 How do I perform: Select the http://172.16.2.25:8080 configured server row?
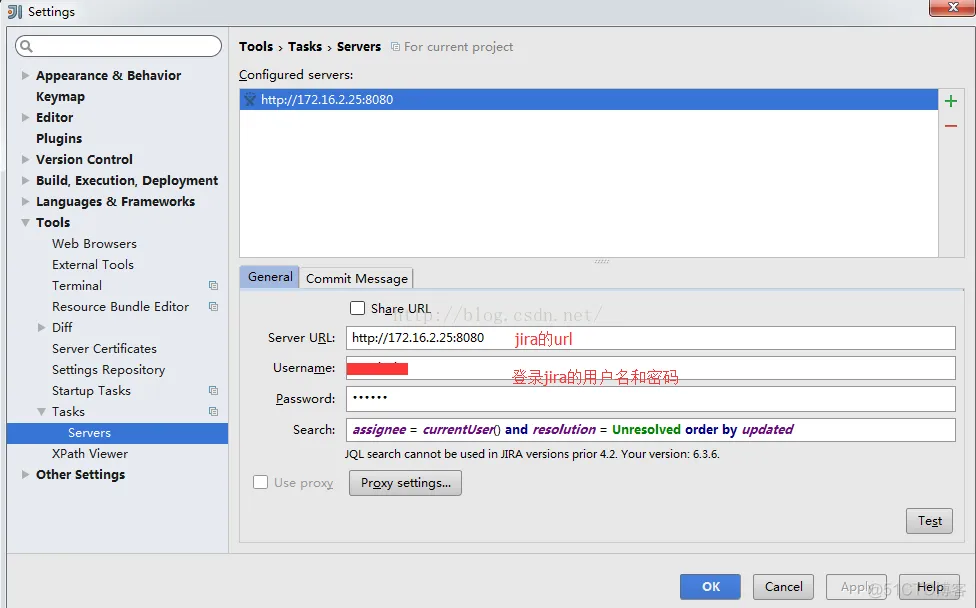point(589,100)
